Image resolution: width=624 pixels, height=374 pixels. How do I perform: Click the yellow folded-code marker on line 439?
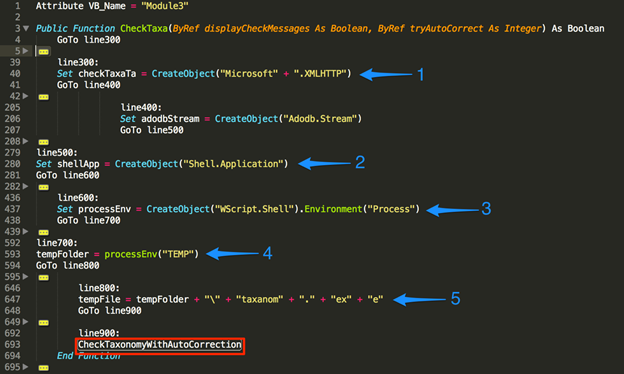(44, 232)
